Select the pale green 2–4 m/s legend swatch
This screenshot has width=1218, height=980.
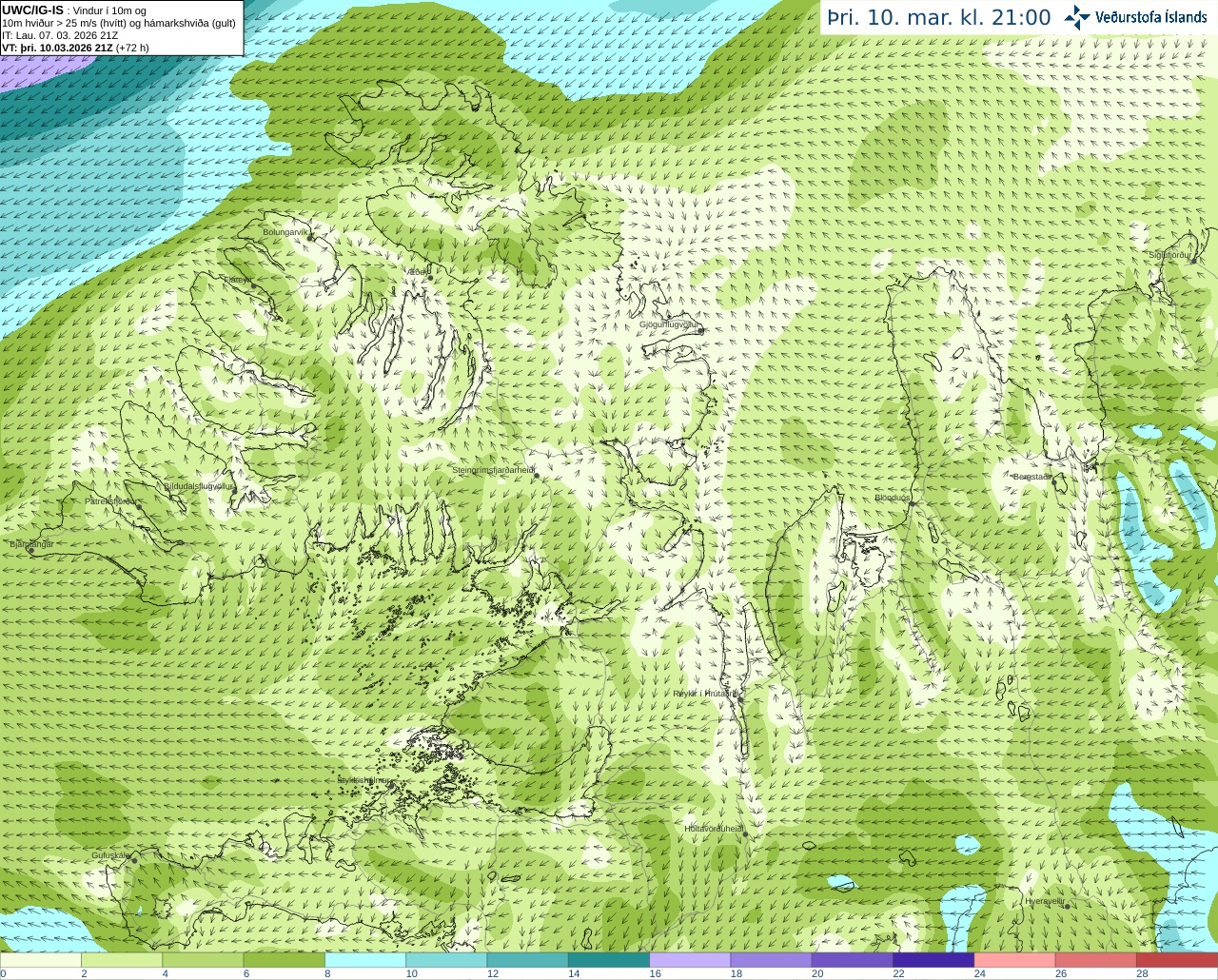(122, 960)
